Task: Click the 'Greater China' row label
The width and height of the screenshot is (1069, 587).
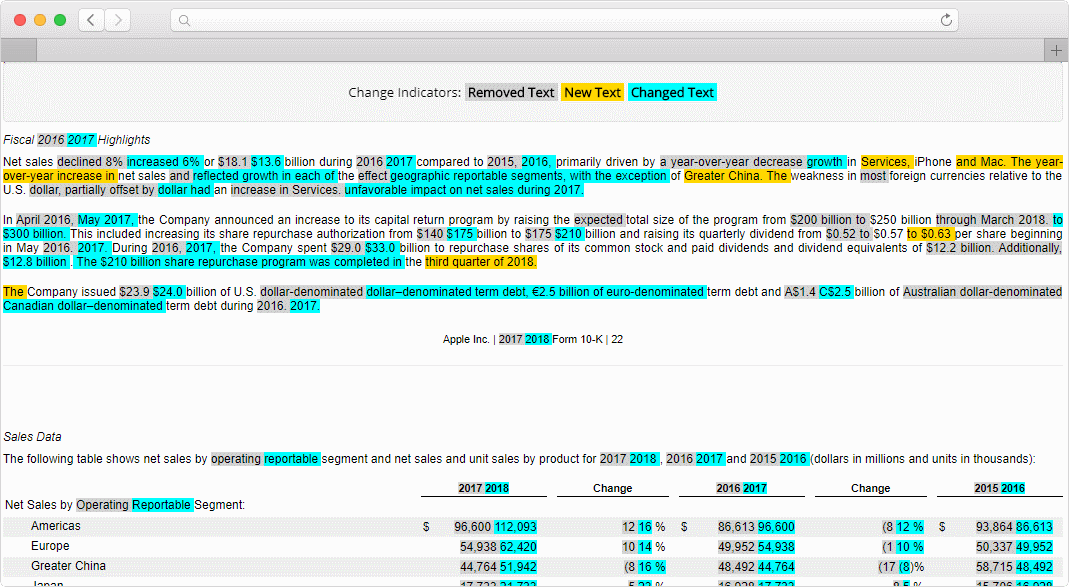Action: point(68,565)
